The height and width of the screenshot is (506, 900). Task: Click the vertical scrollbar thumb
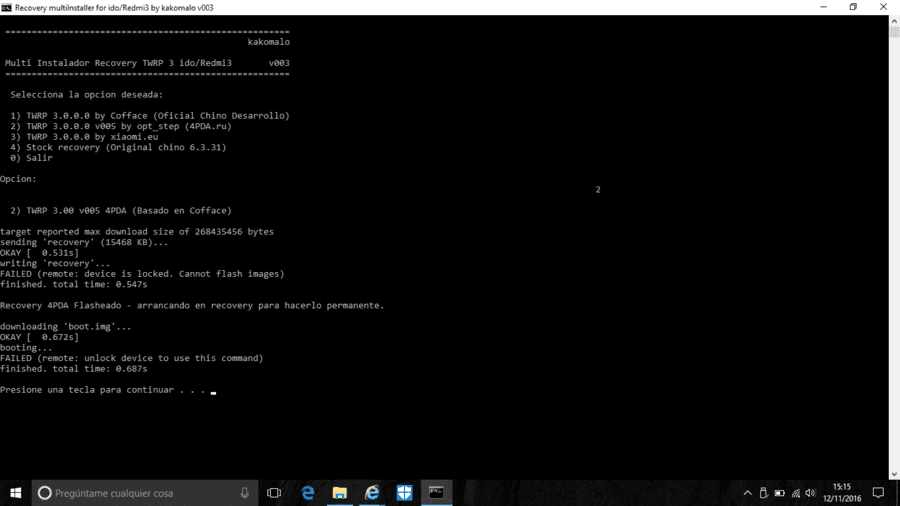pos(894,32)
